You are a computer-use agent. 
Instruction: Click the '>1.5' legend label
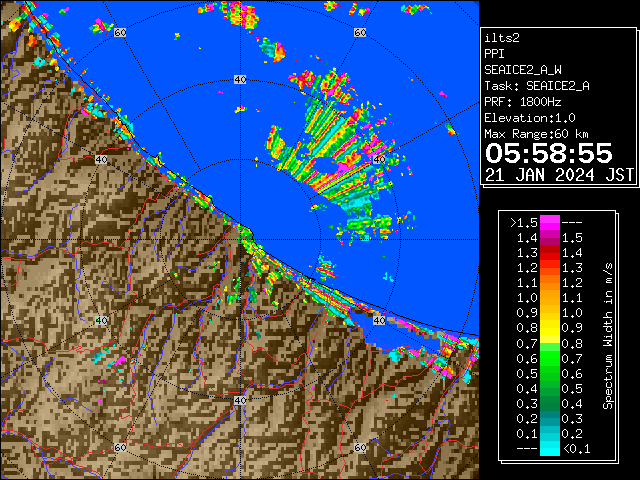click(x=524, y=223)
